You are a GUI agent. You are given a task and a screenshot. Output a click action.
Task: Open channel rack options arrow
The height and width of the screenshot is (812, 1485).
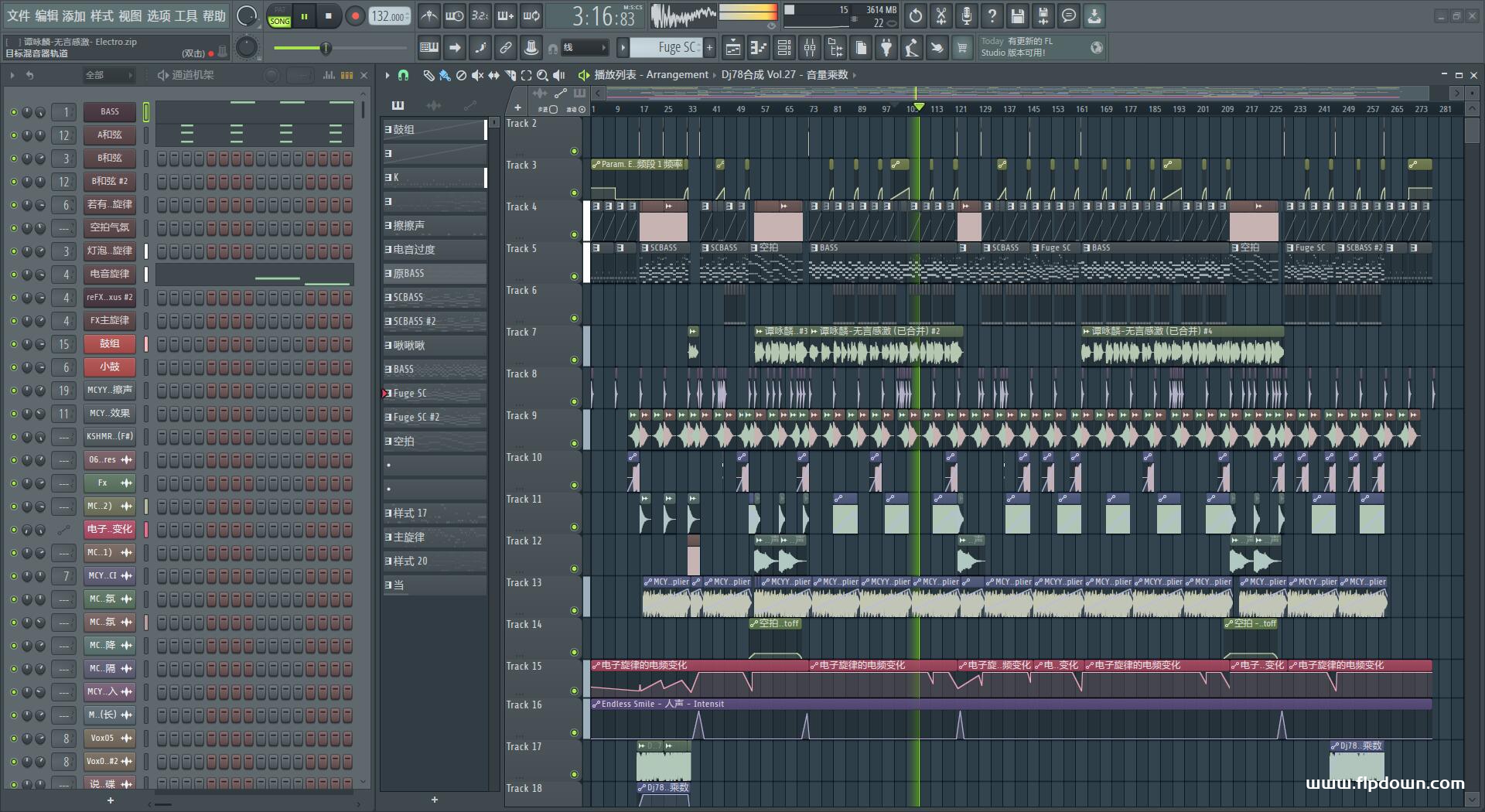click(12, 75)
